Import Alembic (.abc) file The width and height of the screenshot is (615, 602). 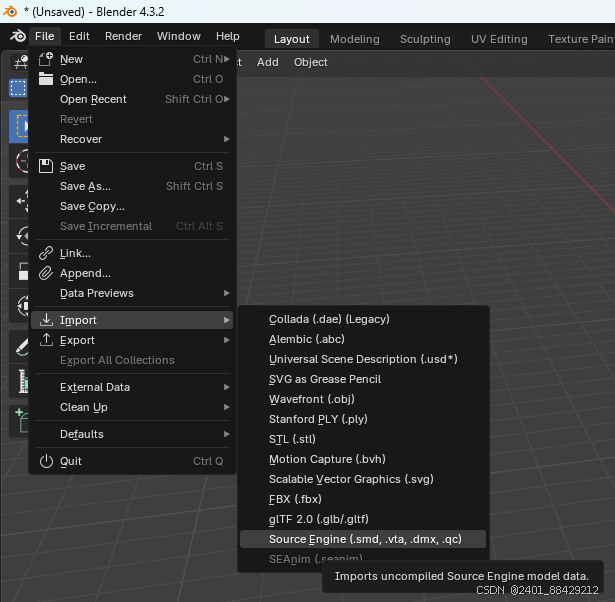coord(363,339)
